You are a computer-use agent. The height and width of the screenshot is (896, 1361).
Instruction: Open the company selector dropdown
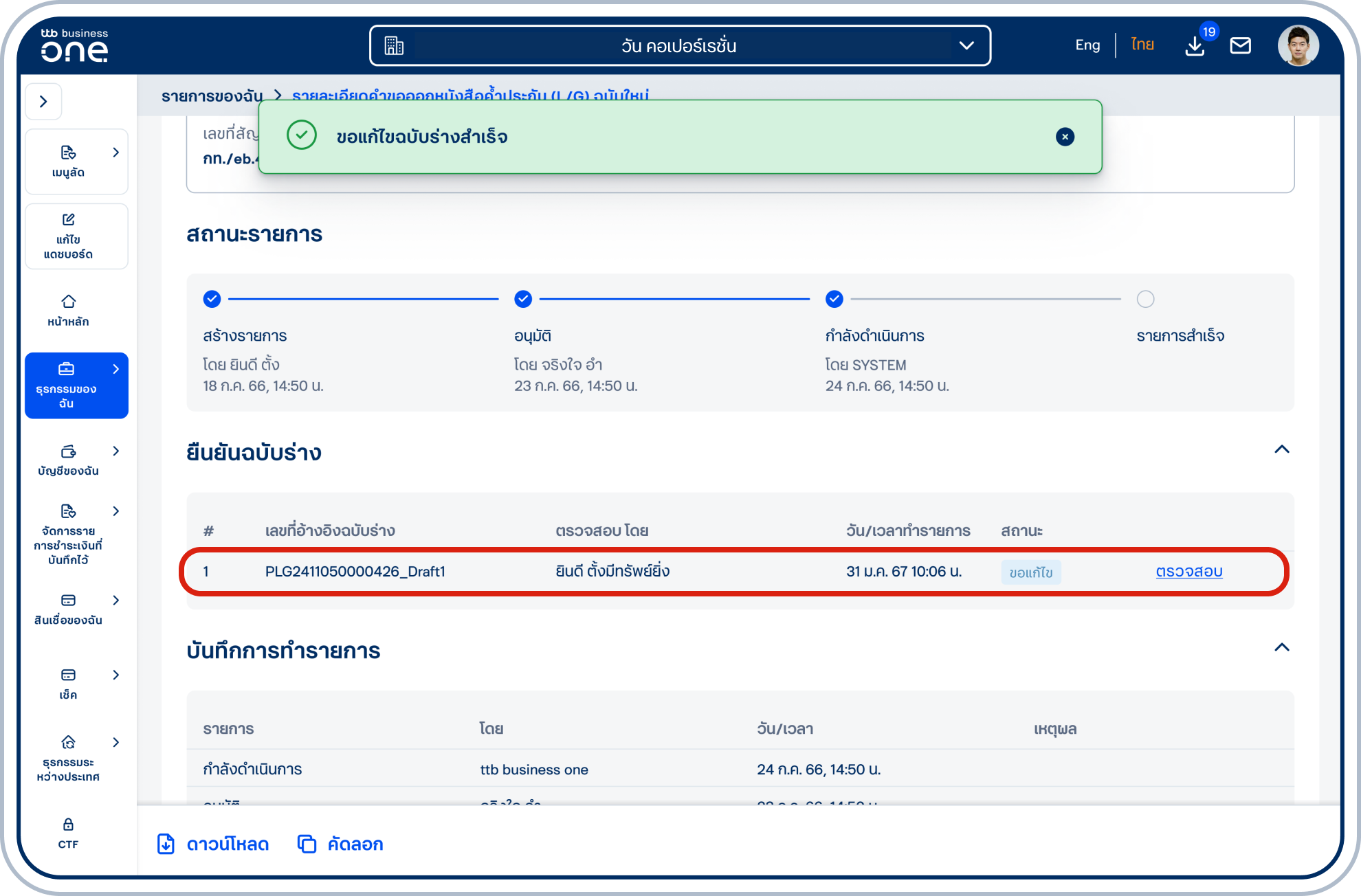click(680, 46)
